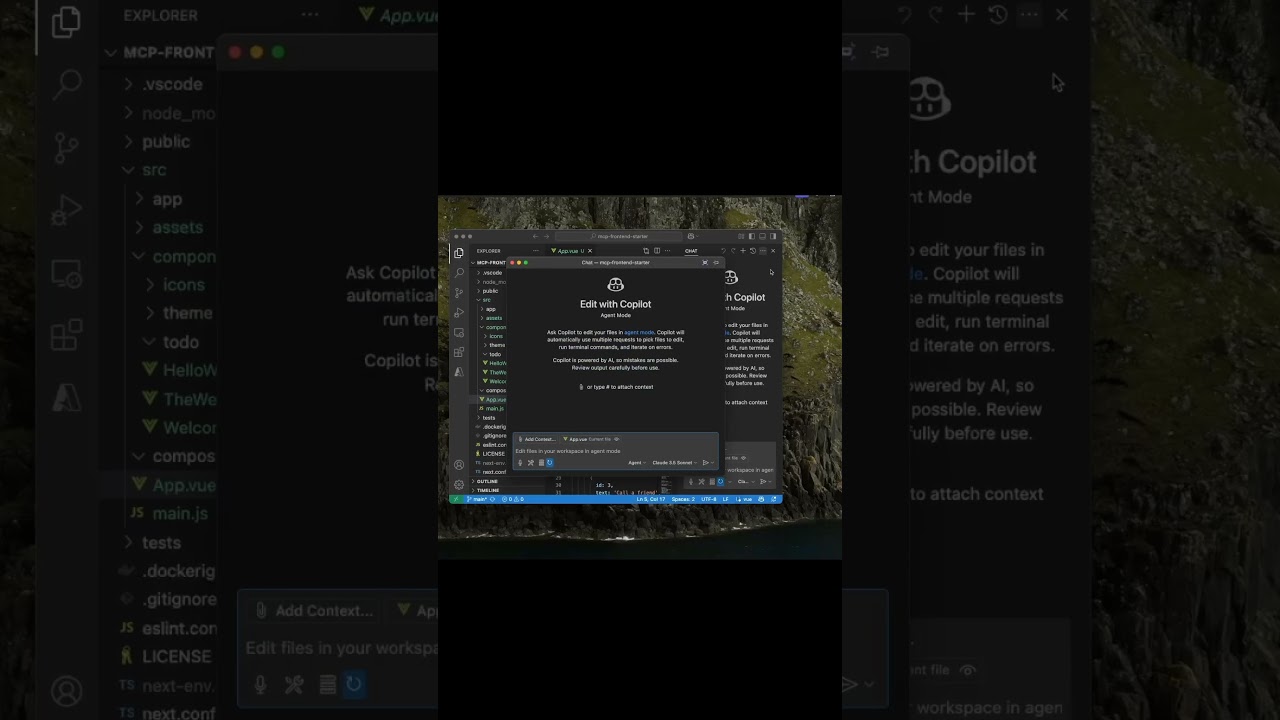Split the editor to the right
1280x720 pixels.
tap(657, 251)
